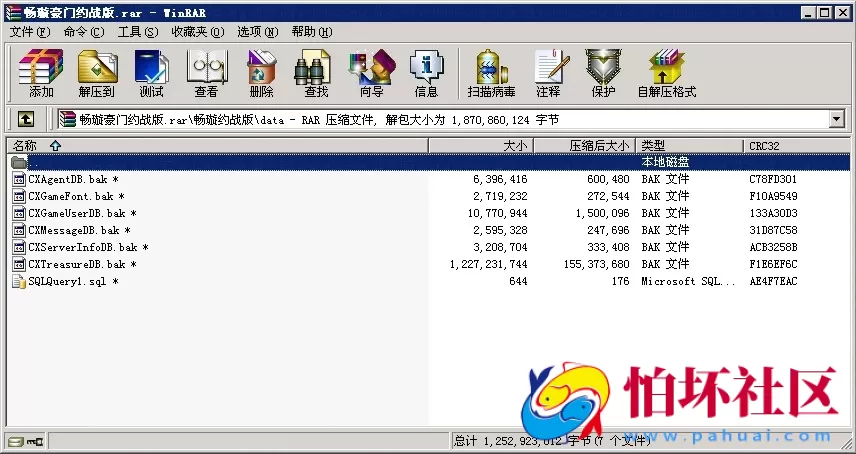856x454 pixels.
Task: Open the 收藏夹(O) menu
Action: 198,32
